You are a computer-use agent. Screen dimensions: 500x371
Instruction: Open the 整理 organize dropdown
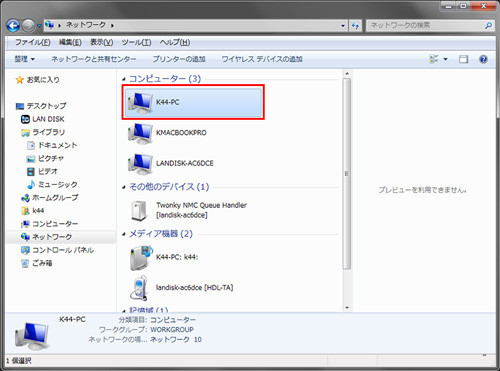24,59
